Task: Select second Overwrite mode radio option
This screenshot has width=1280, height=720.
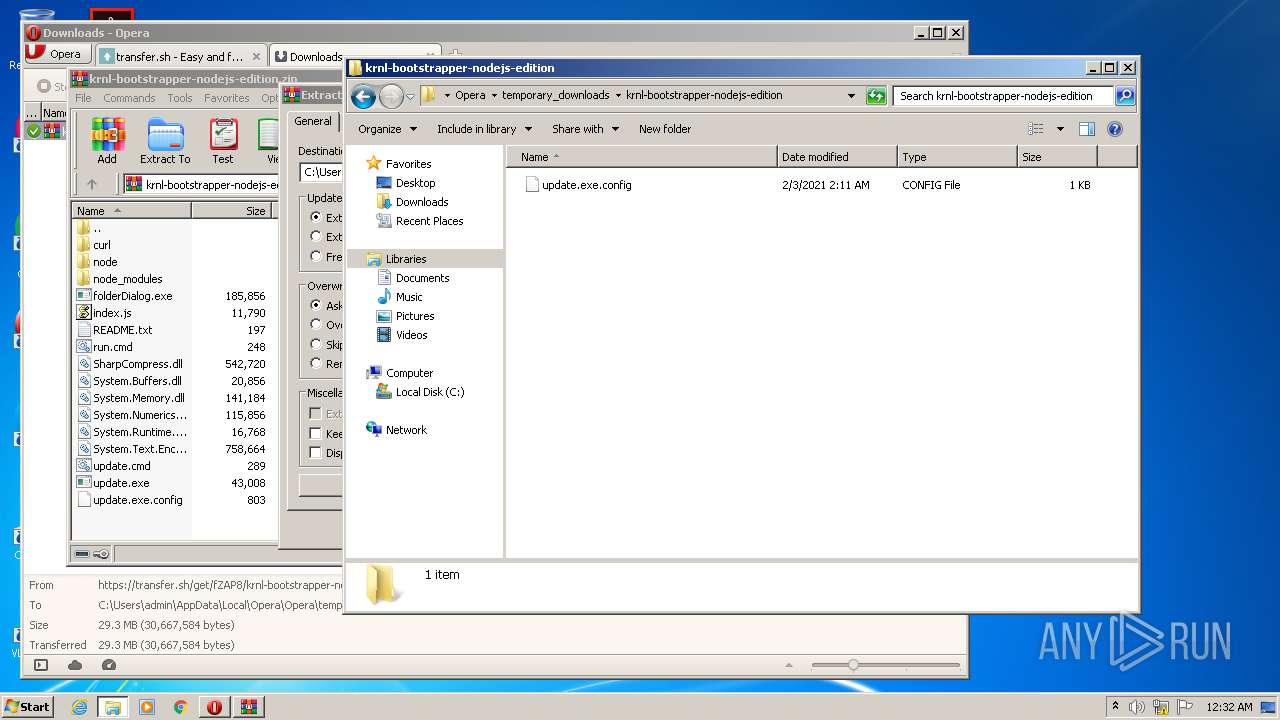Action: coord(316,325)
